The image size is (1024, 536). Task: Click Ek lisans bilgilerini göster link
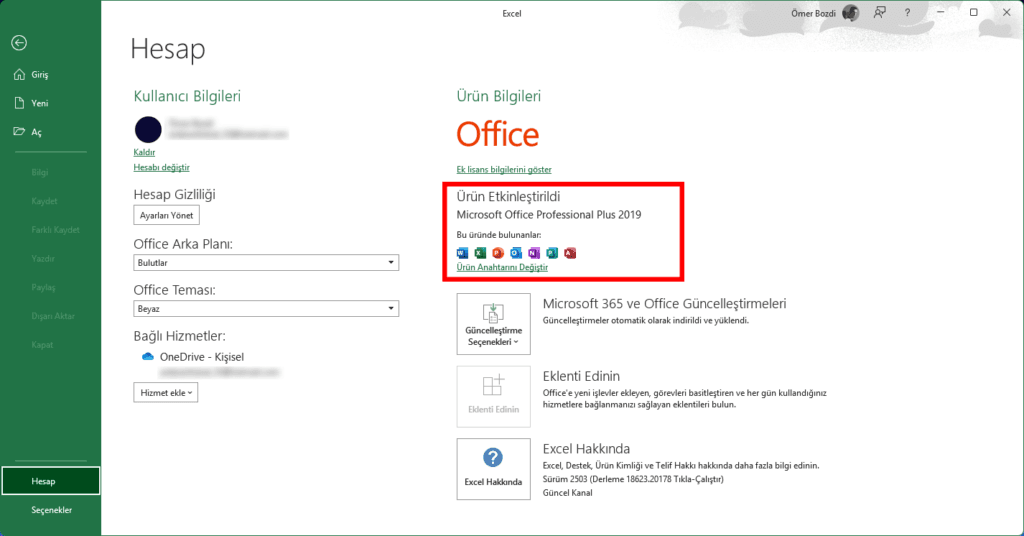click(504, 170)
